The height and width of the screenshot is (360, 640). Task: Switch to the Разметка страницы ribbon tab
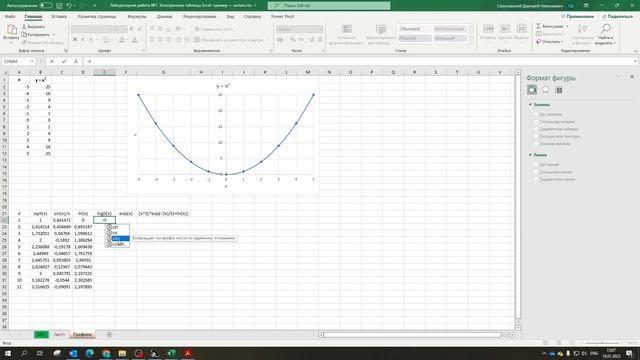[x=97, y=16]
